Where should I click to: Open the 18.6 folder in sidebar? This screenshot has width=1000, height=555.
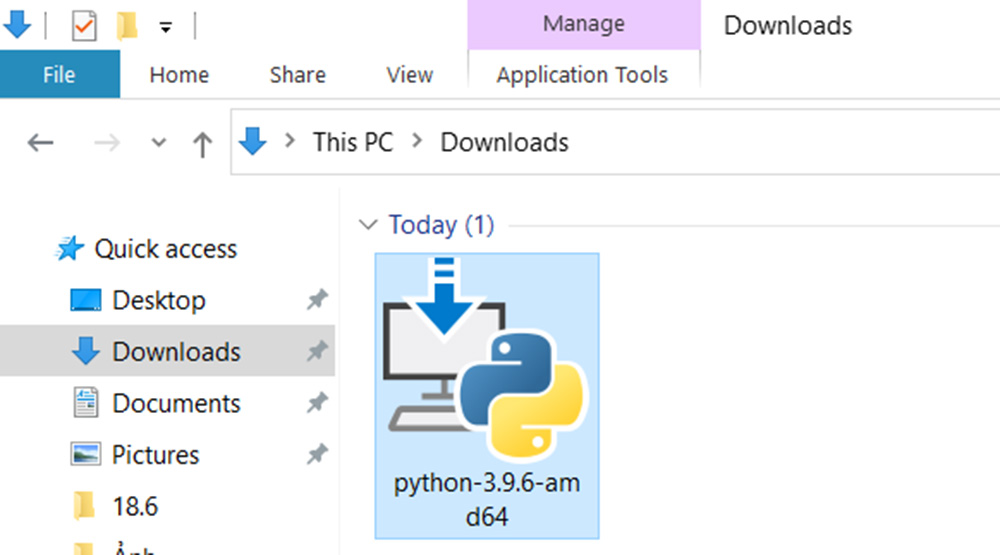[135, 507]
